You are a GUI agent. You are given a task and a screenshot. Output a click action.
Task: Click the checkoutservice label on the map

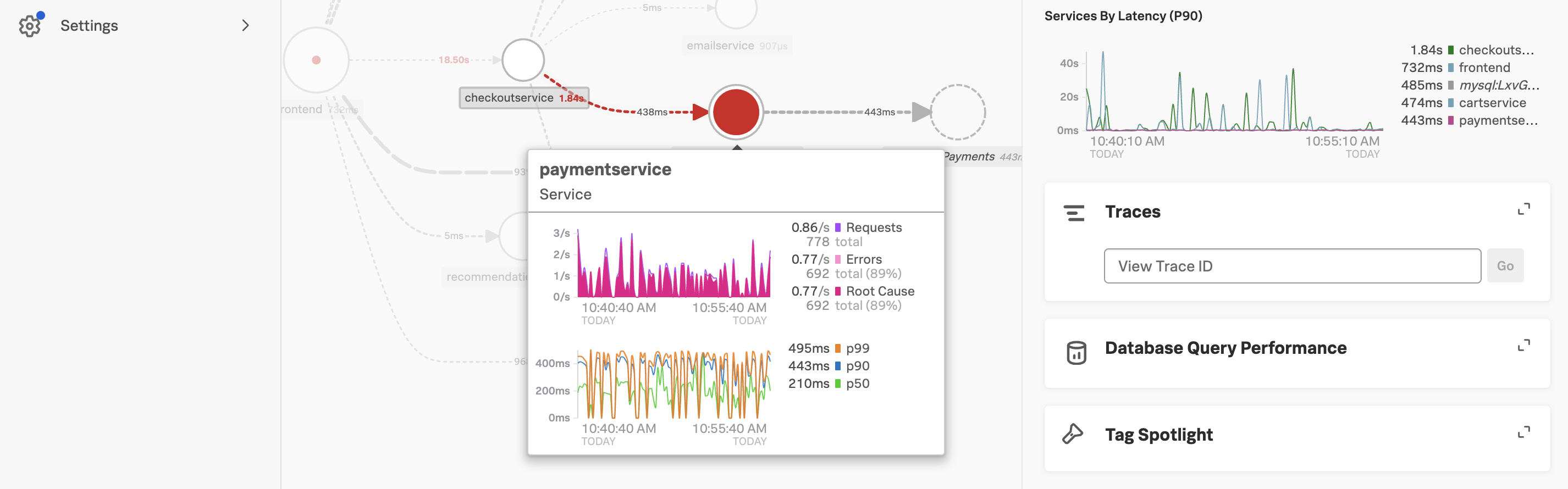[509, 98]
